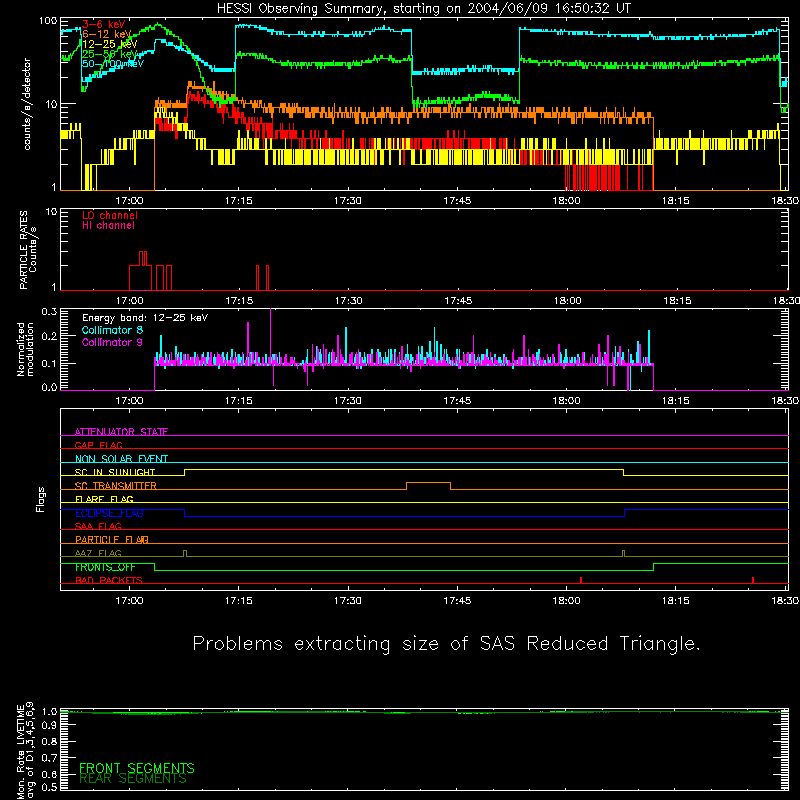Click the ECLIPSE_FLAG label
The height and width of the screenshot is (800, 800).
click(109, 513)
